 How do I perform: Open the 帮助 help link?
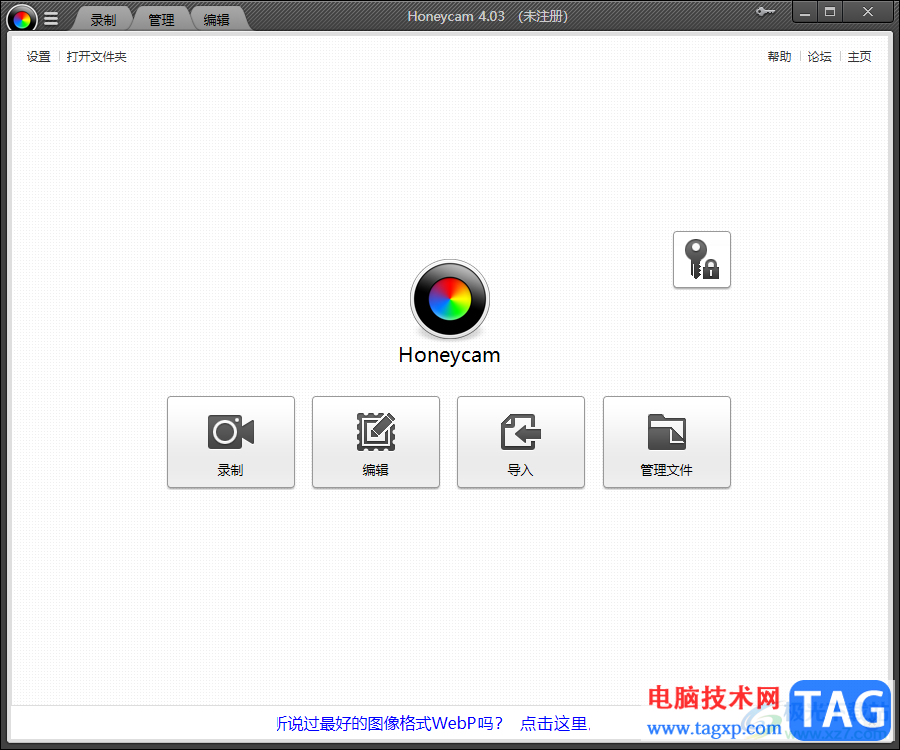(779, 57)
